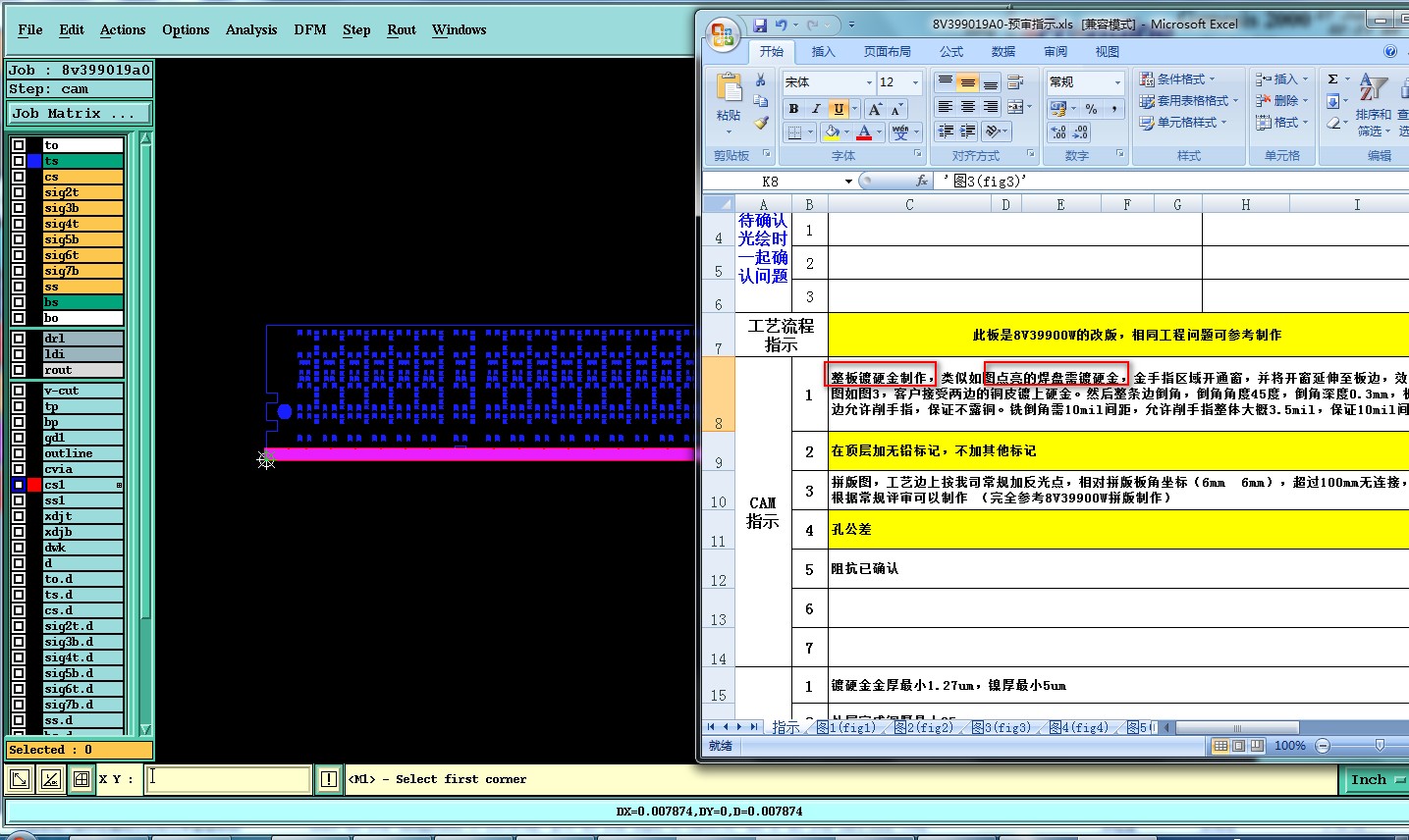Screen dimensions: 1409x840
Task: Click the Decrease Font Size icon
Action: (895, 109)
